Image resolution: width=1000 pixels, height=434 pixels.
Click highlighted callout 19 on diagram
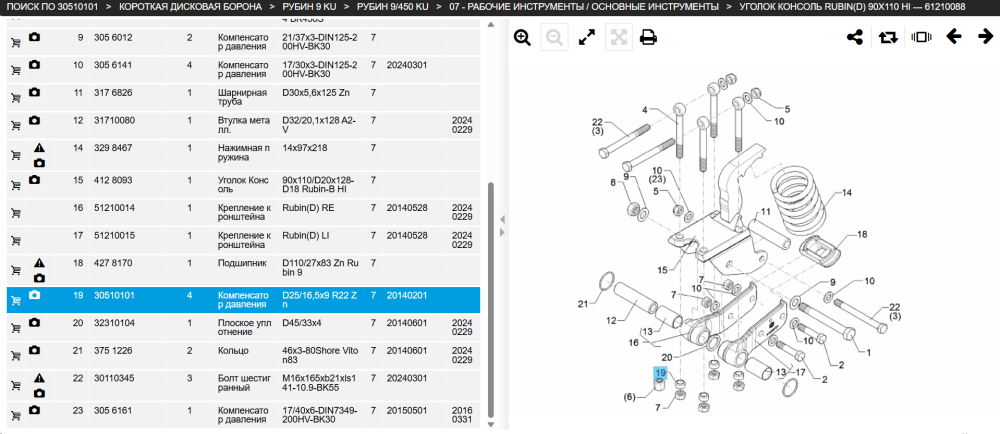click(660, 373)
